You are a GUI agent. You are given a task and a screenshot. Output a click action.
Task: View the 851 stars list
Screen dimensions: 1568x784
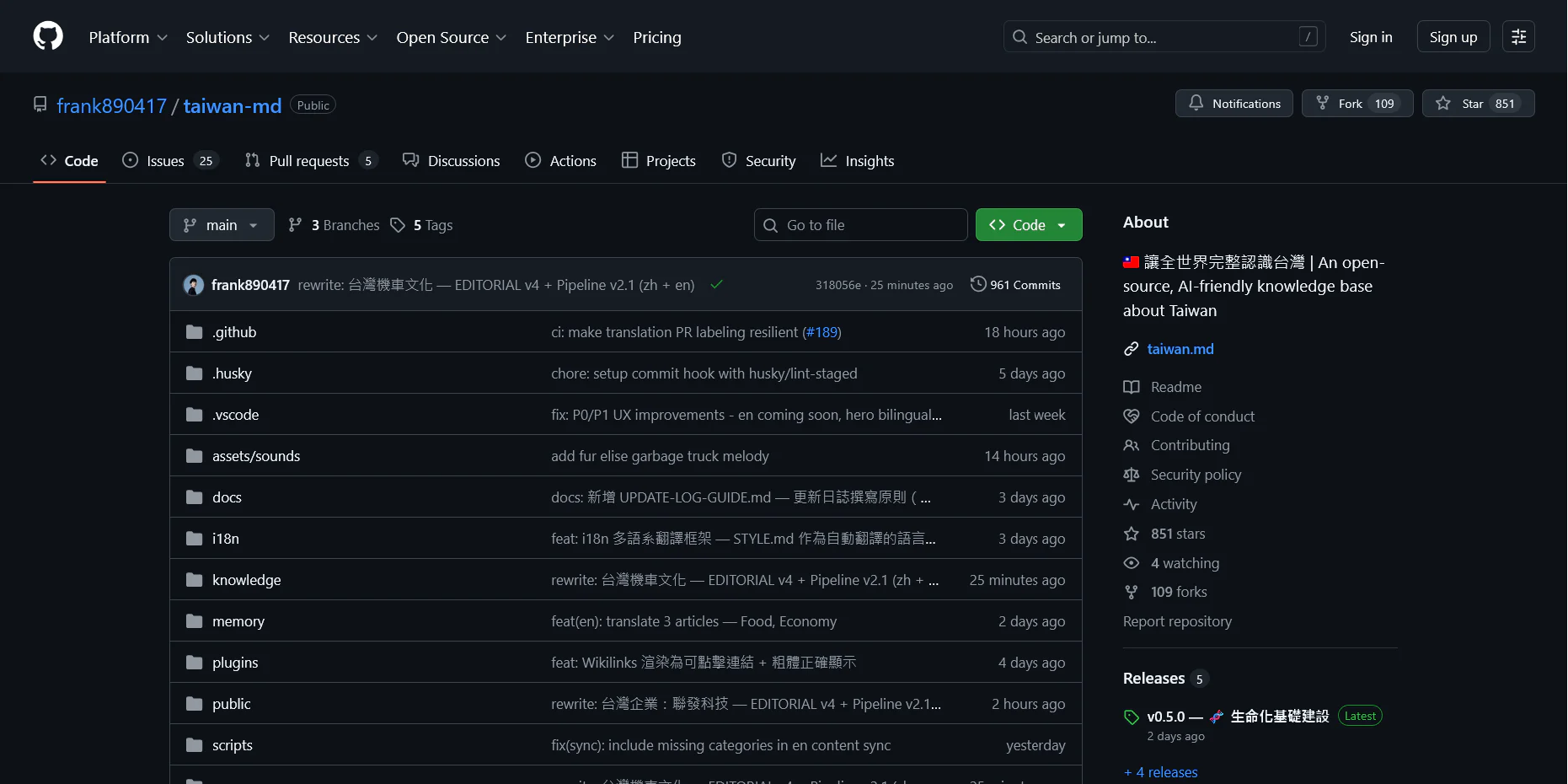click(1178, 534)
